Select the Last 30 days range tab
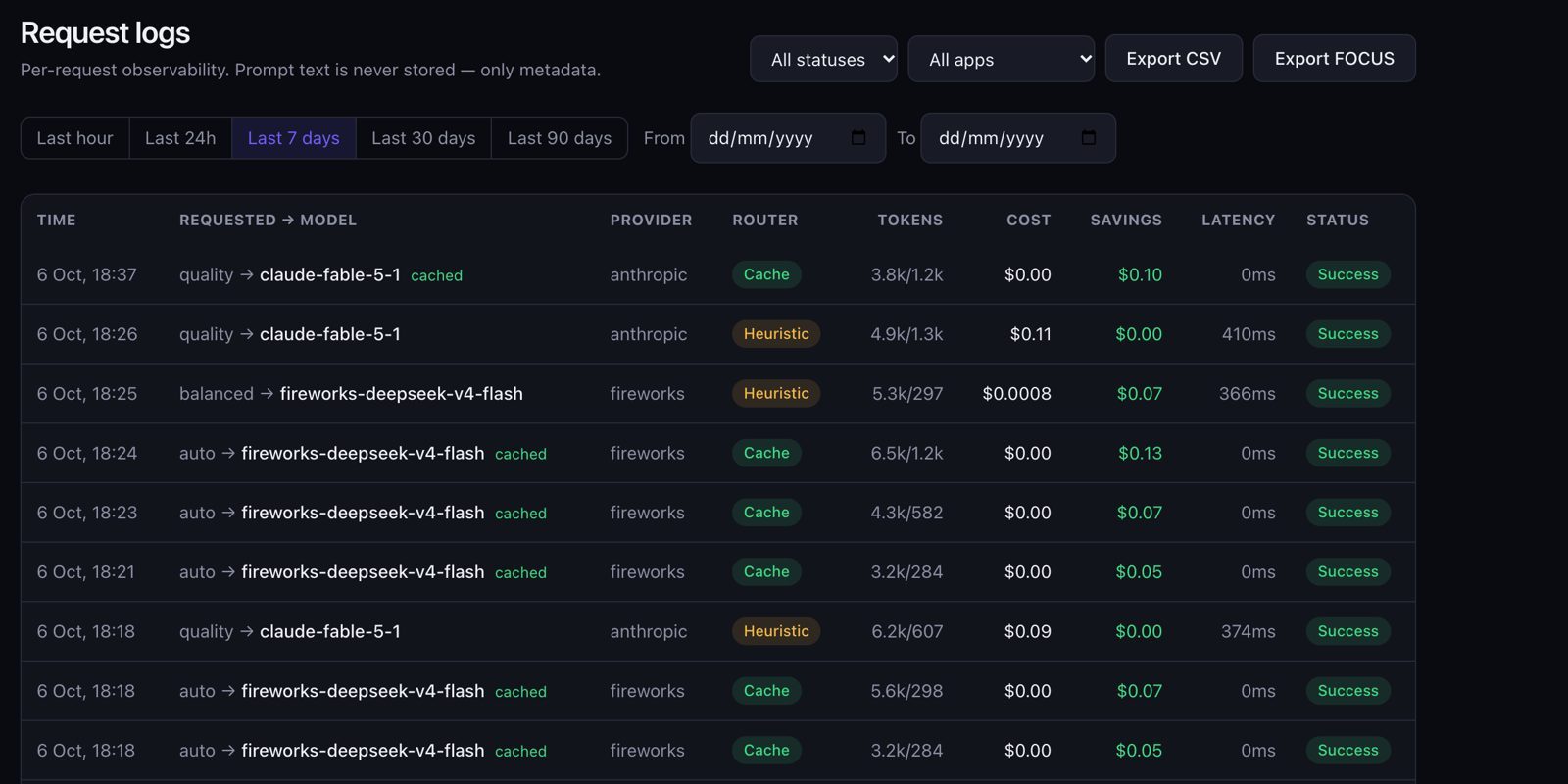This screenshot has height=784, width=1568. [423, 138]
